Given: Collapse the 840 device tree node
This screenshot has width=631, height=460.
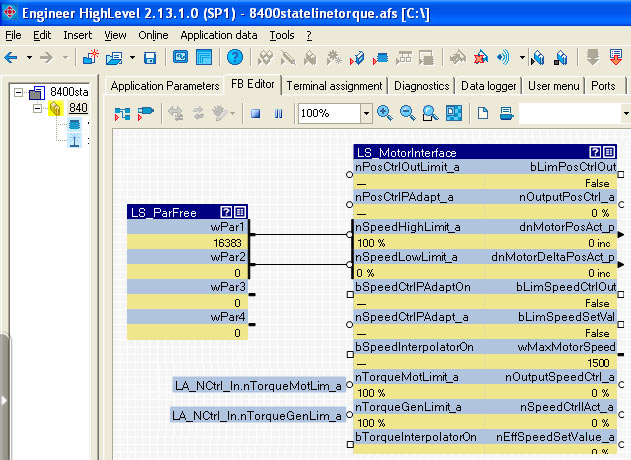Looking at the screenshot, I should (x=38, y=108).
